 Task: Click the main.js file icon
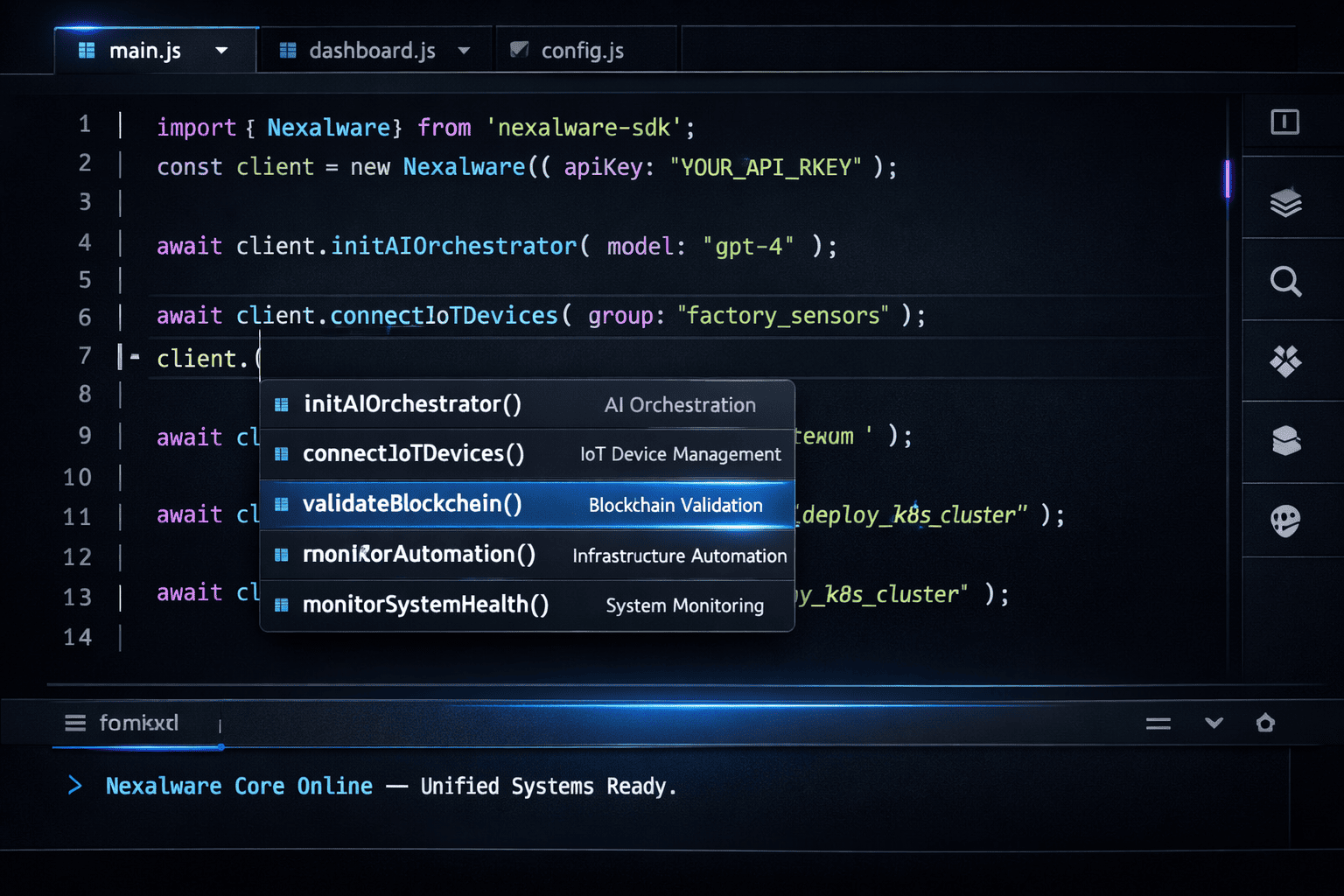click(86, 50)
